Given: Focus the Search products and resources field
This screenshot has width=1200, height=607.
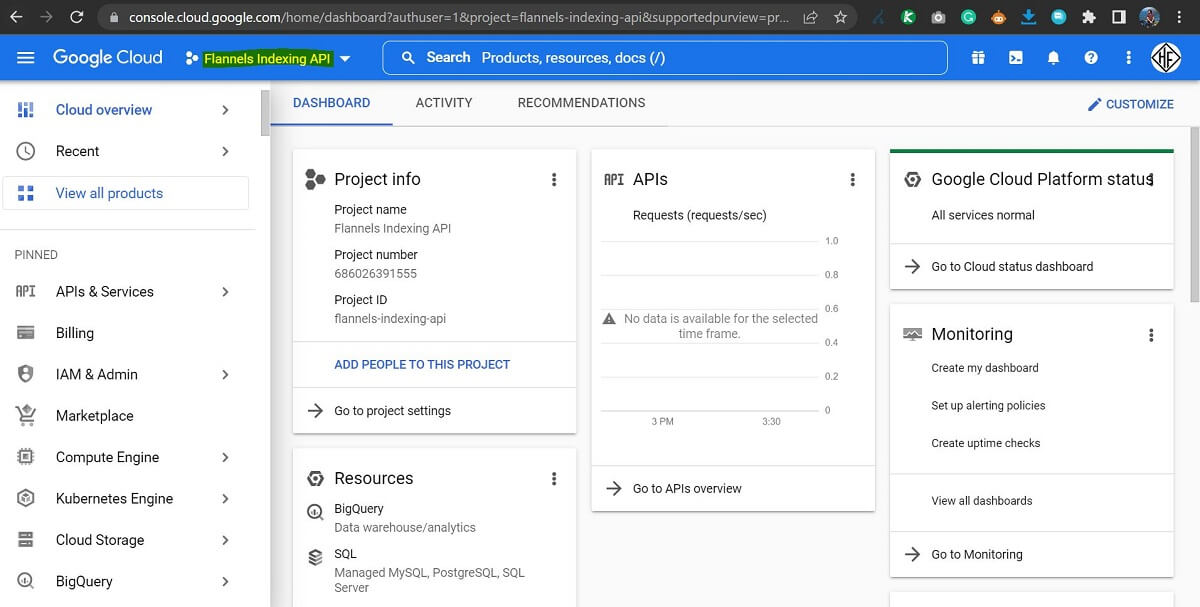Looking at the screenshot, I should (x=665, y=58).
